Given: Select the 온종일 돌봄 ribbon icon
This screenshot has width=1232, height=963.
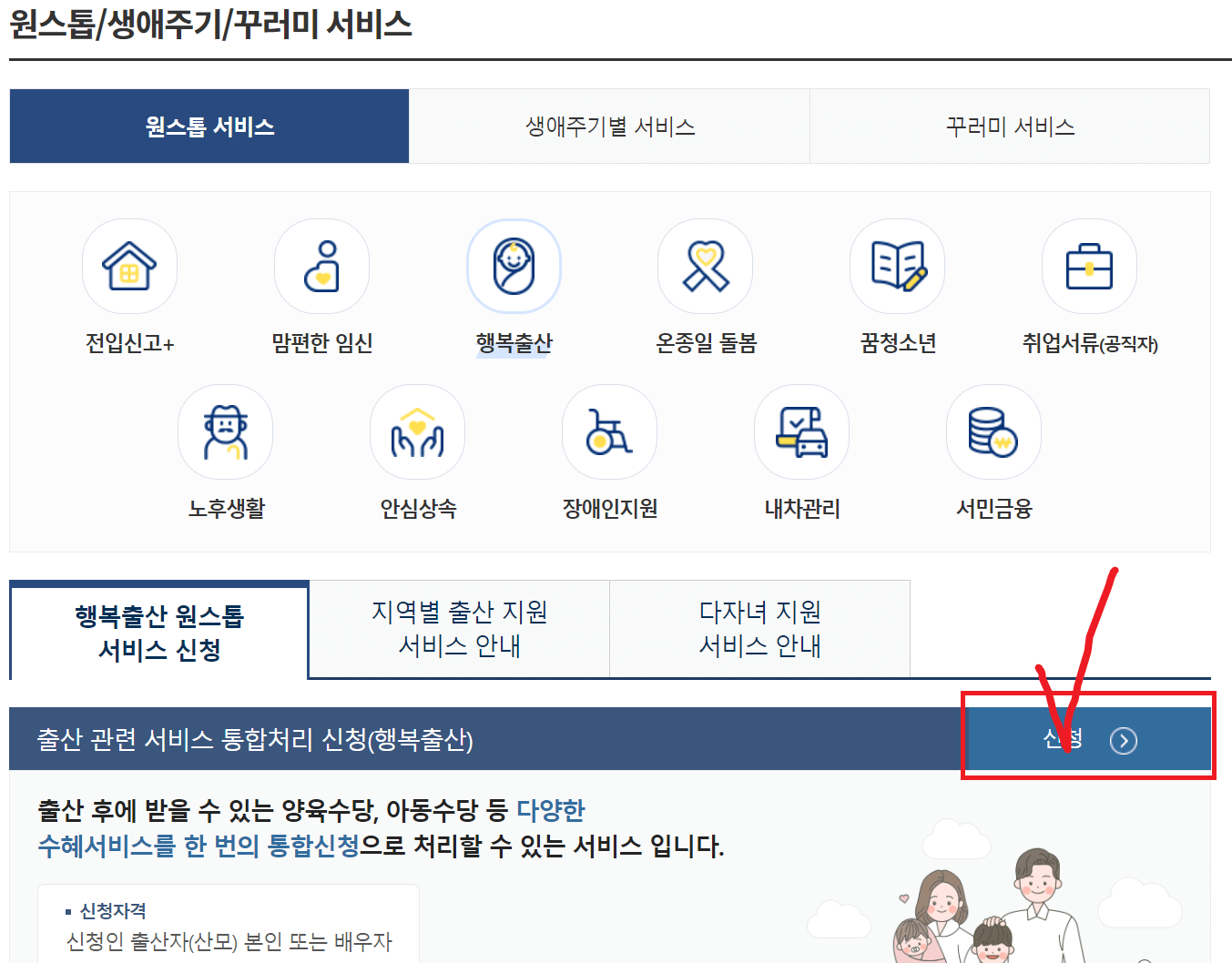Looking at the screenshot, I should click(x=706, y=266).
